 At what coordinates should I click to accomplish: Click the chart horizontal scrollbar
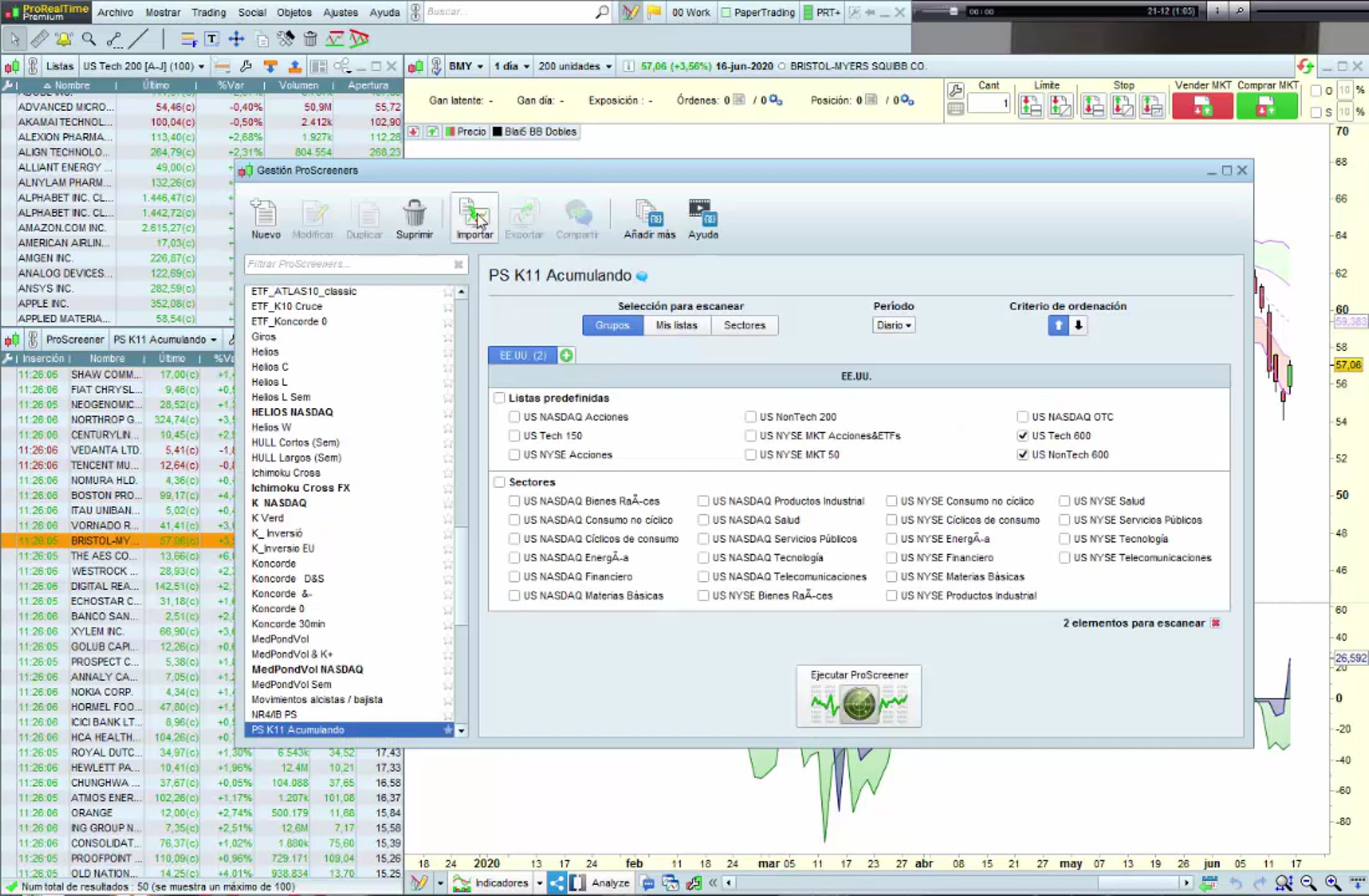958,883
